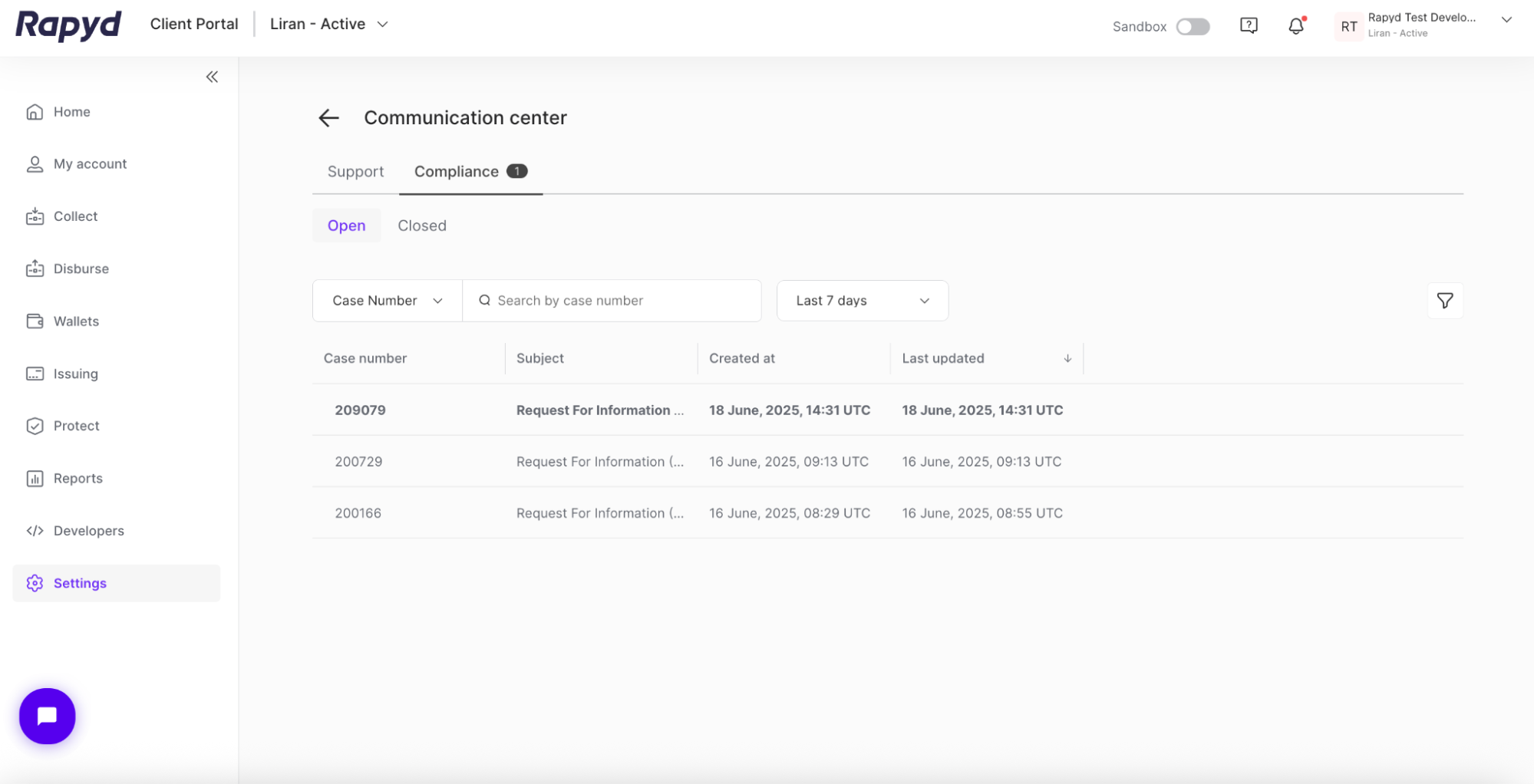Launch the chat widget bubble
This screenshot has height=784, width=1534.
[47, 716]
